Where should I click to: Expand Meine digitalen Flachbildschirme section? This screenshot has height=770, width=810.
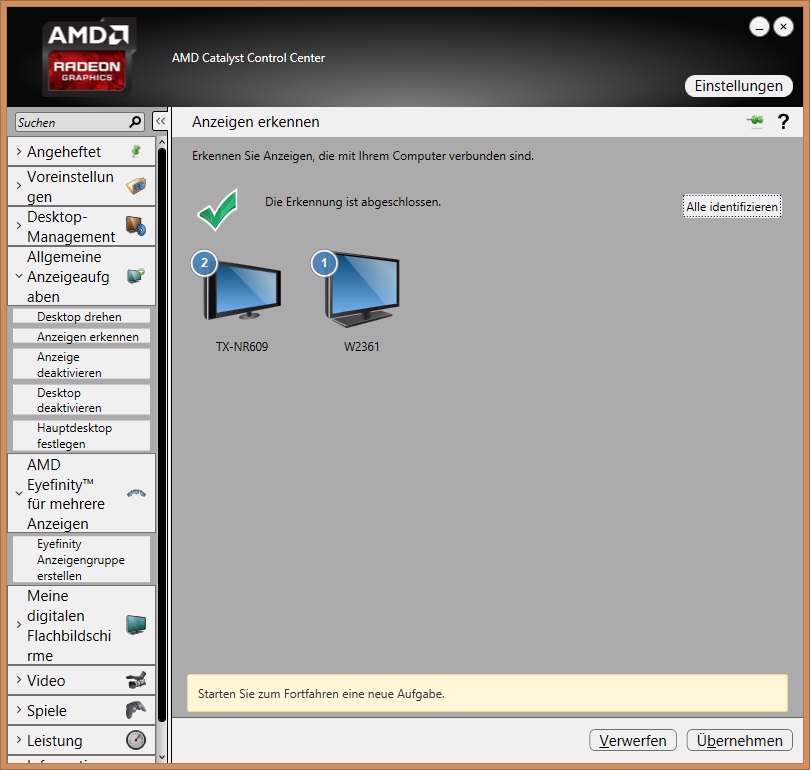19,624
